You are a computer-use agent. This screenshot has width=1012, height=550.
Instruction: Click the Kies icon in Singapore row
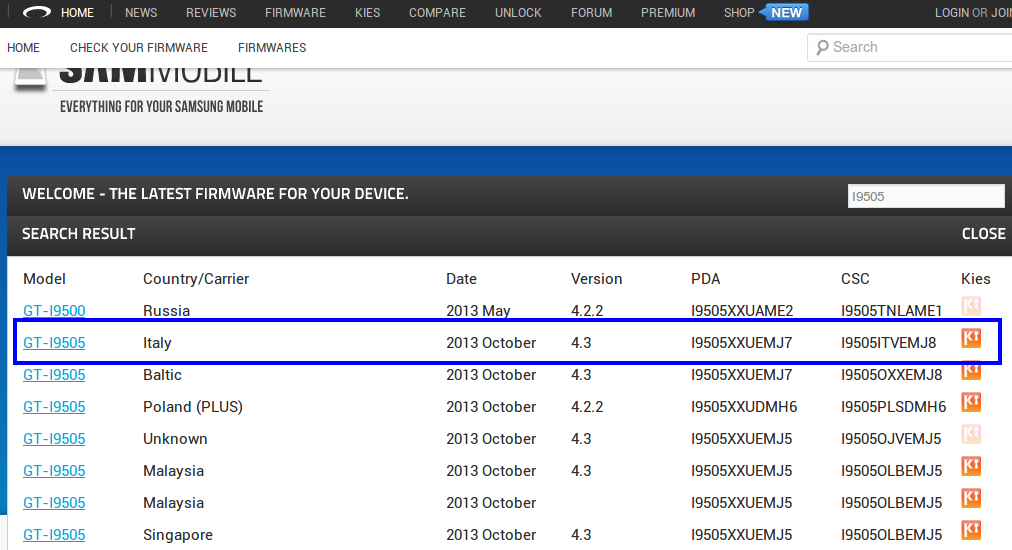[x=971, y=529]
